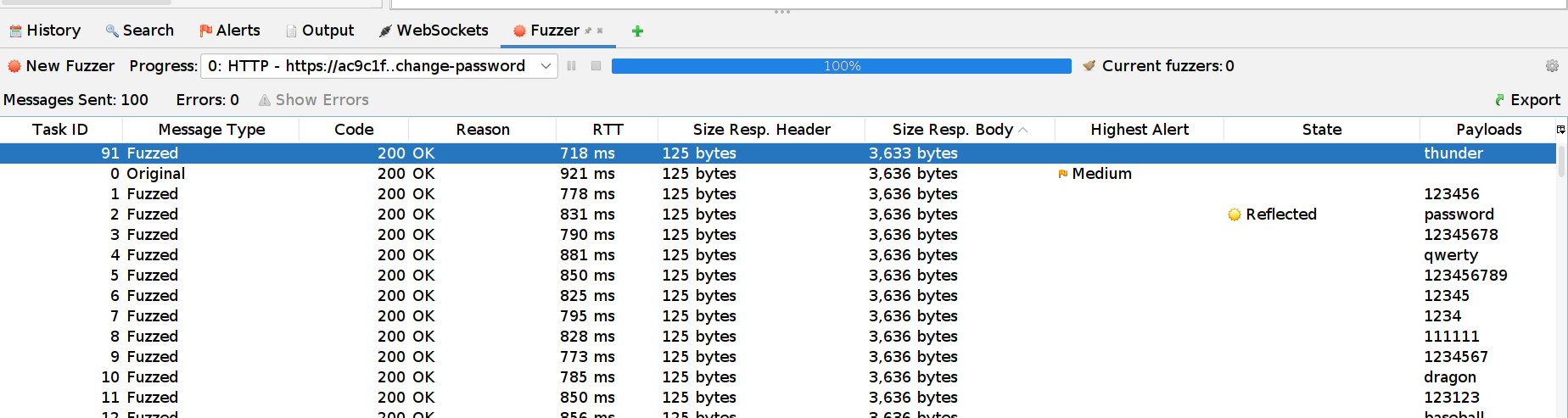Sort by State column header

1322,130
